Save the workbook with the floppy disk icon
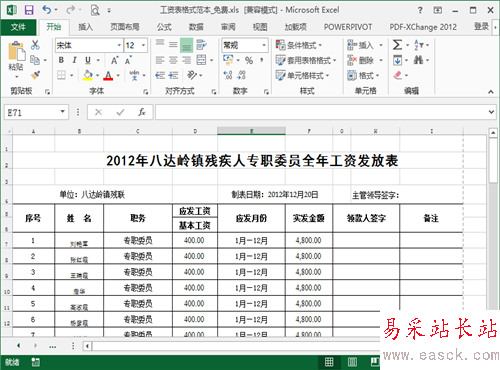Screen dimensions: 500x370 (29, 10)
